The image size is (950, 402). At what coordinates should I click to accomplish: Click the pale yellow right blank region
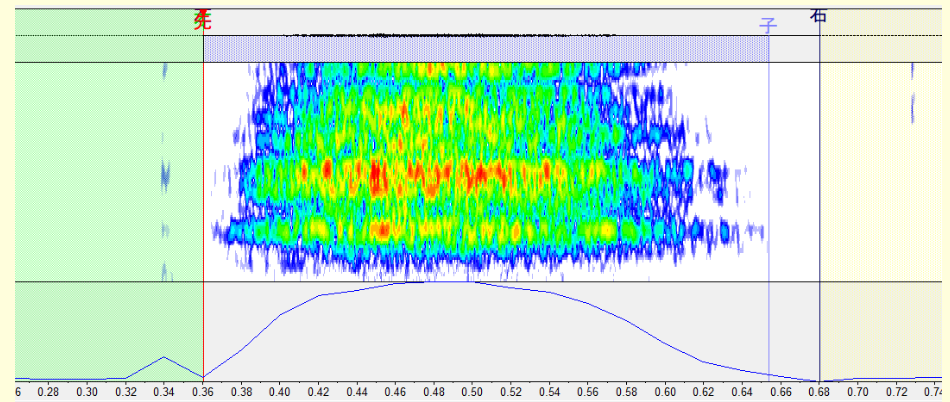click(881, 194)
